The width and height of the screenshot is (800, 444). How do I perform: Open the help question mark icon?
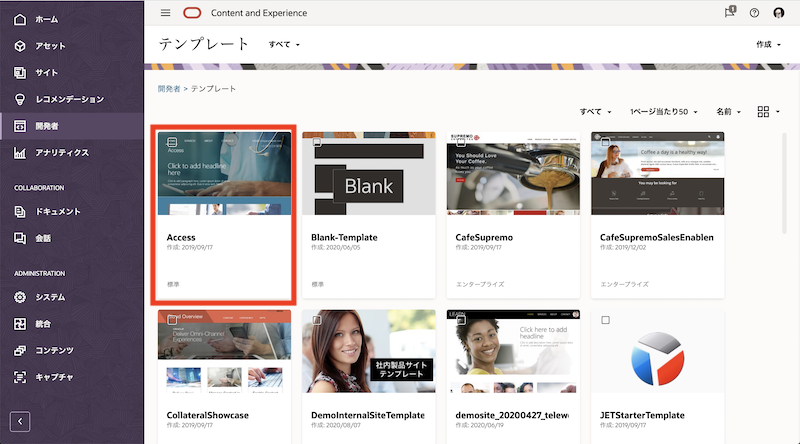click(755, 13)
